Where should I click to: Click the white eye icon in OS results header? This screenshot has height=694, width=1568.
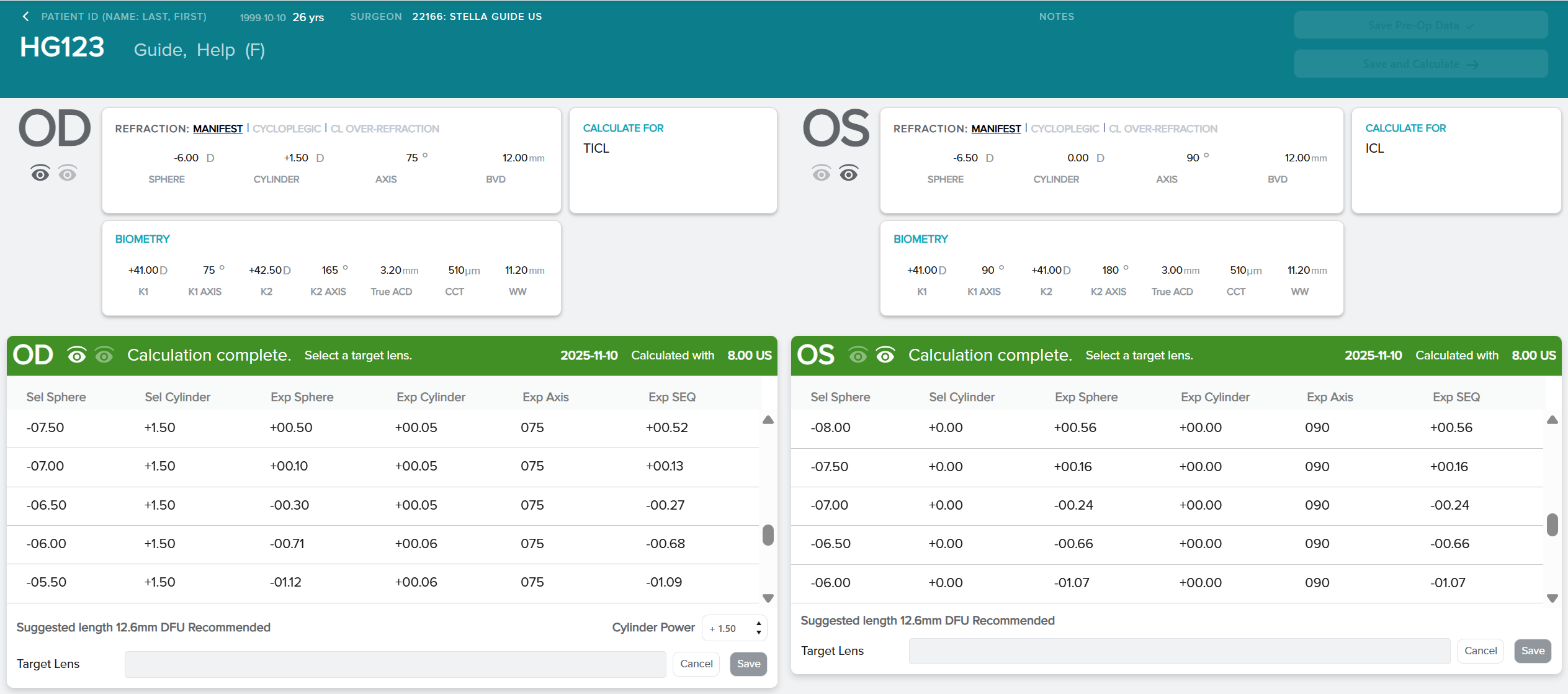(885, 356)
